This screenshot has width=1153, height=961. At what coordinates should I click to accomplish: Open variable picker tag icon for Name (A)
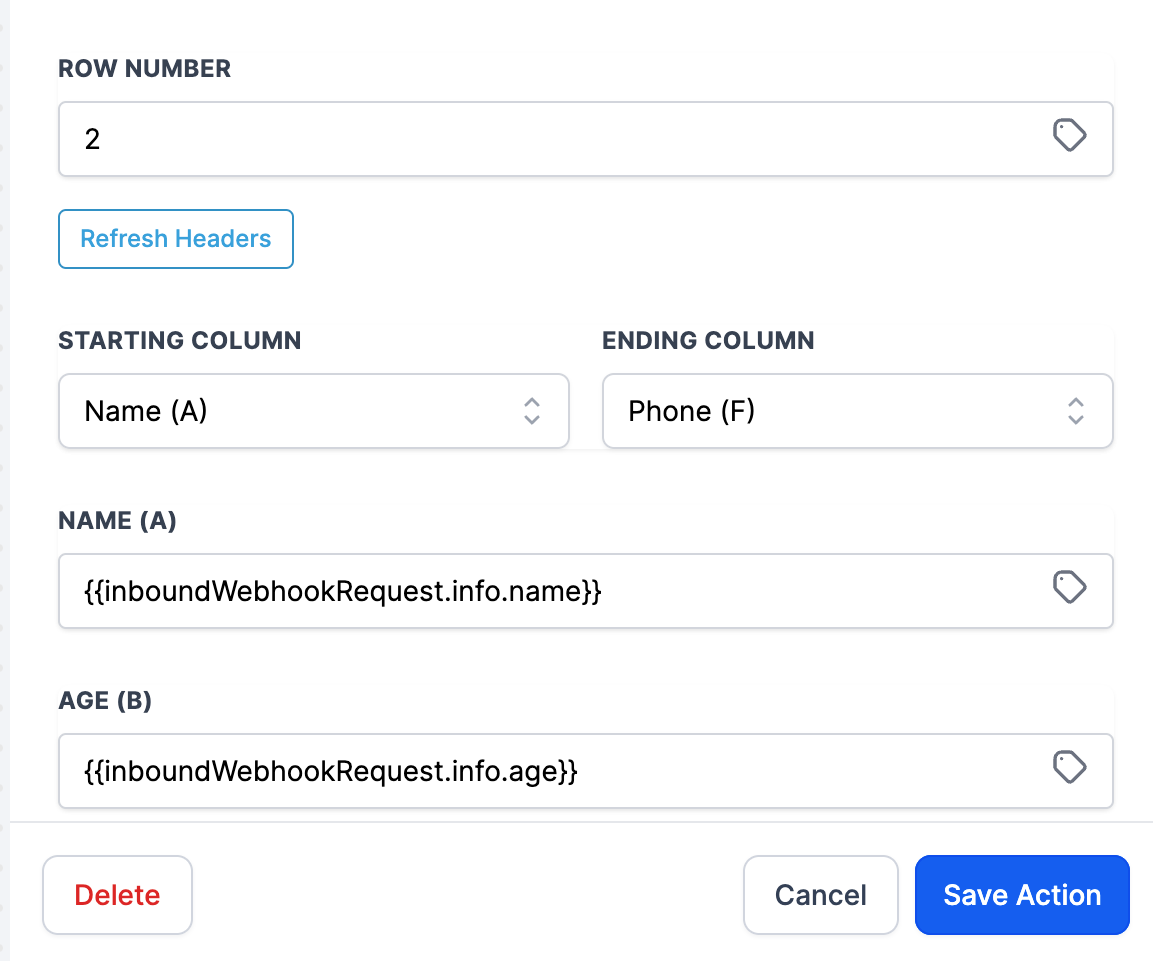tap(1070, 587)
